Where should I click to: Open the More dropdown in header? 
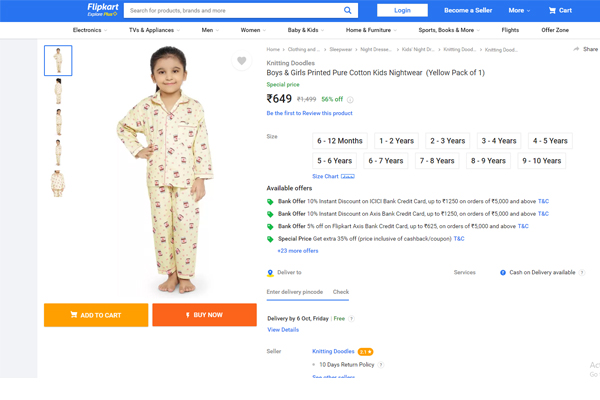(x=519, y=10)
